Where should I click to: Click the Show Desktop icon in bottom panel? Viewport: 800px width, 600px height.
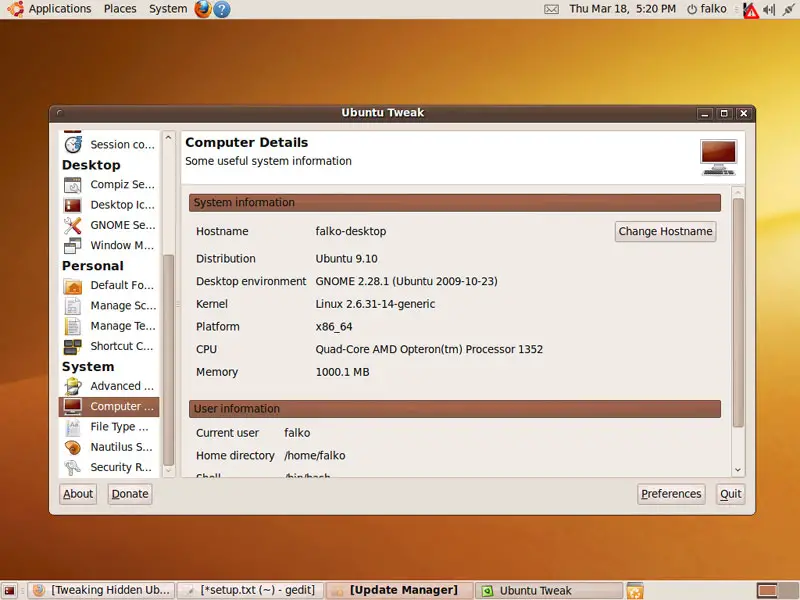point(9,590)
